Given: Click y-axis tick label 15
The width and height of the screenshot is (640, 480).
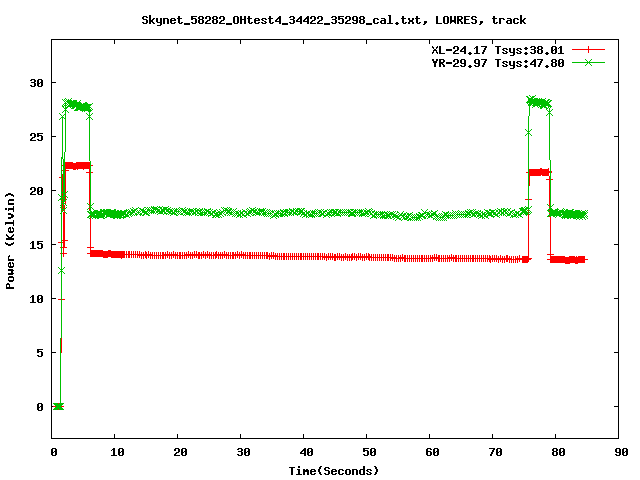Looking at the screenshot, I should [37, 244].
